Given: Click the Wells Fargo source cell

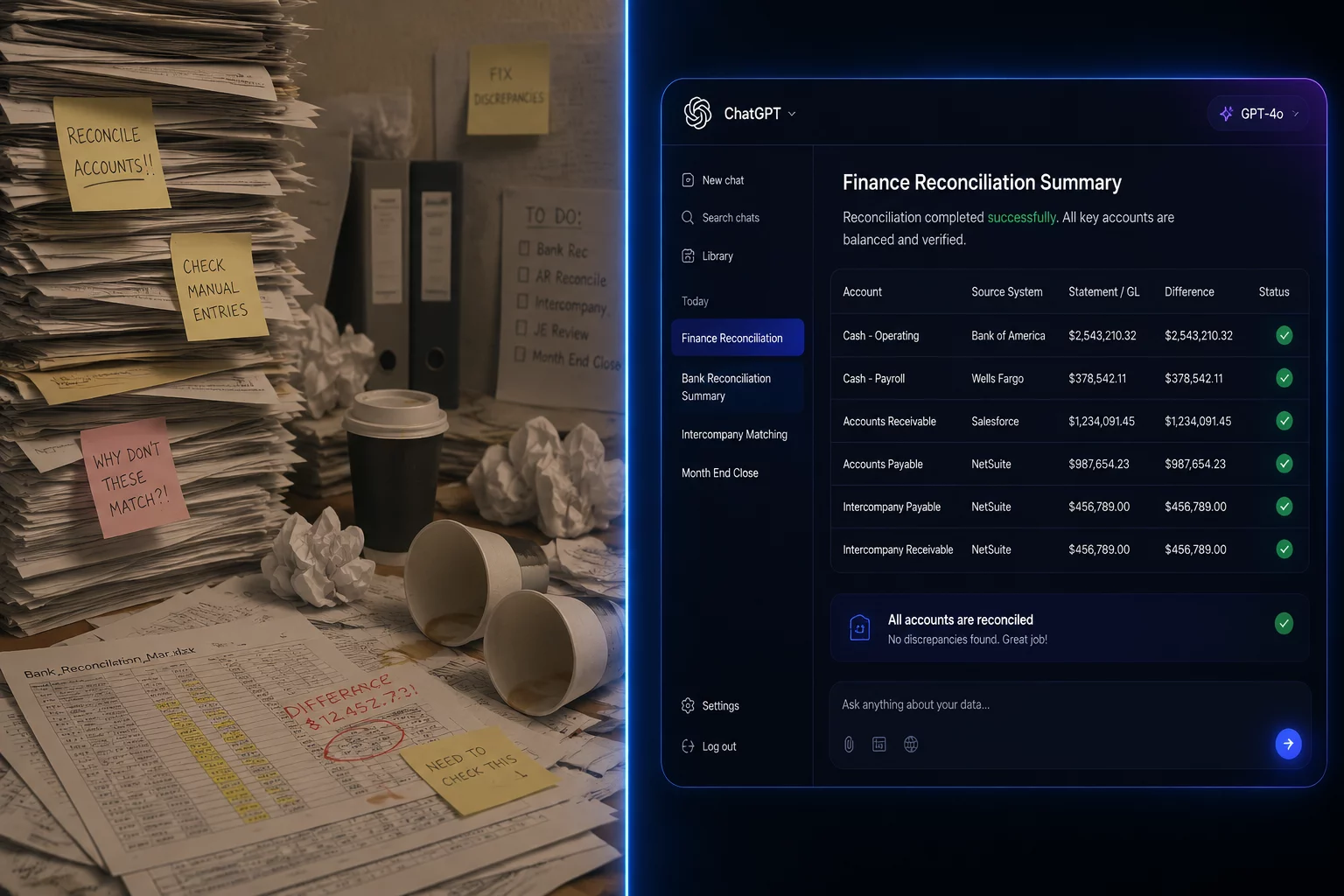Looking at the screenshot, I should [997, 379].
